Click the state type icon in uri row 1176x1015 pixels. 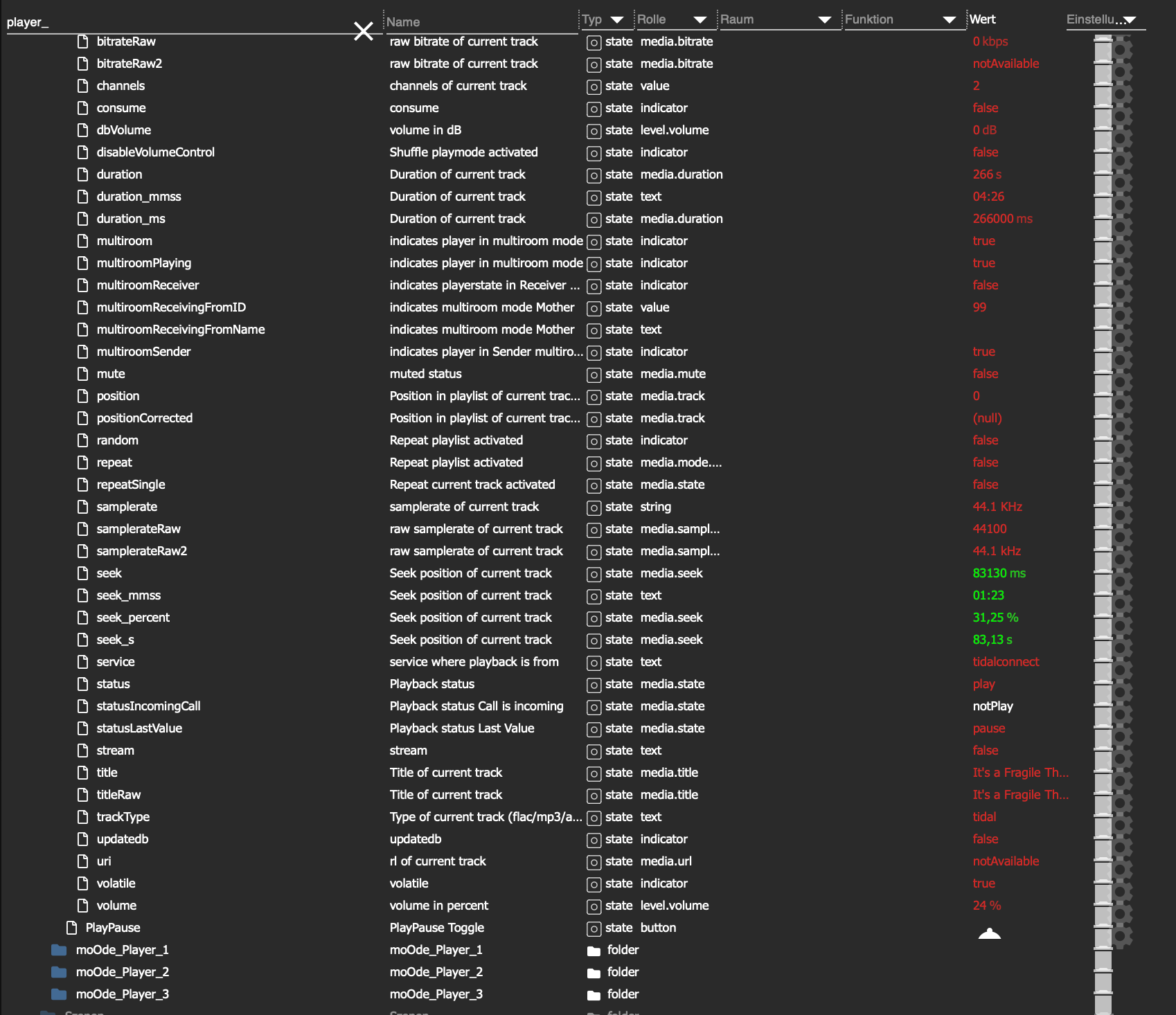594,862
